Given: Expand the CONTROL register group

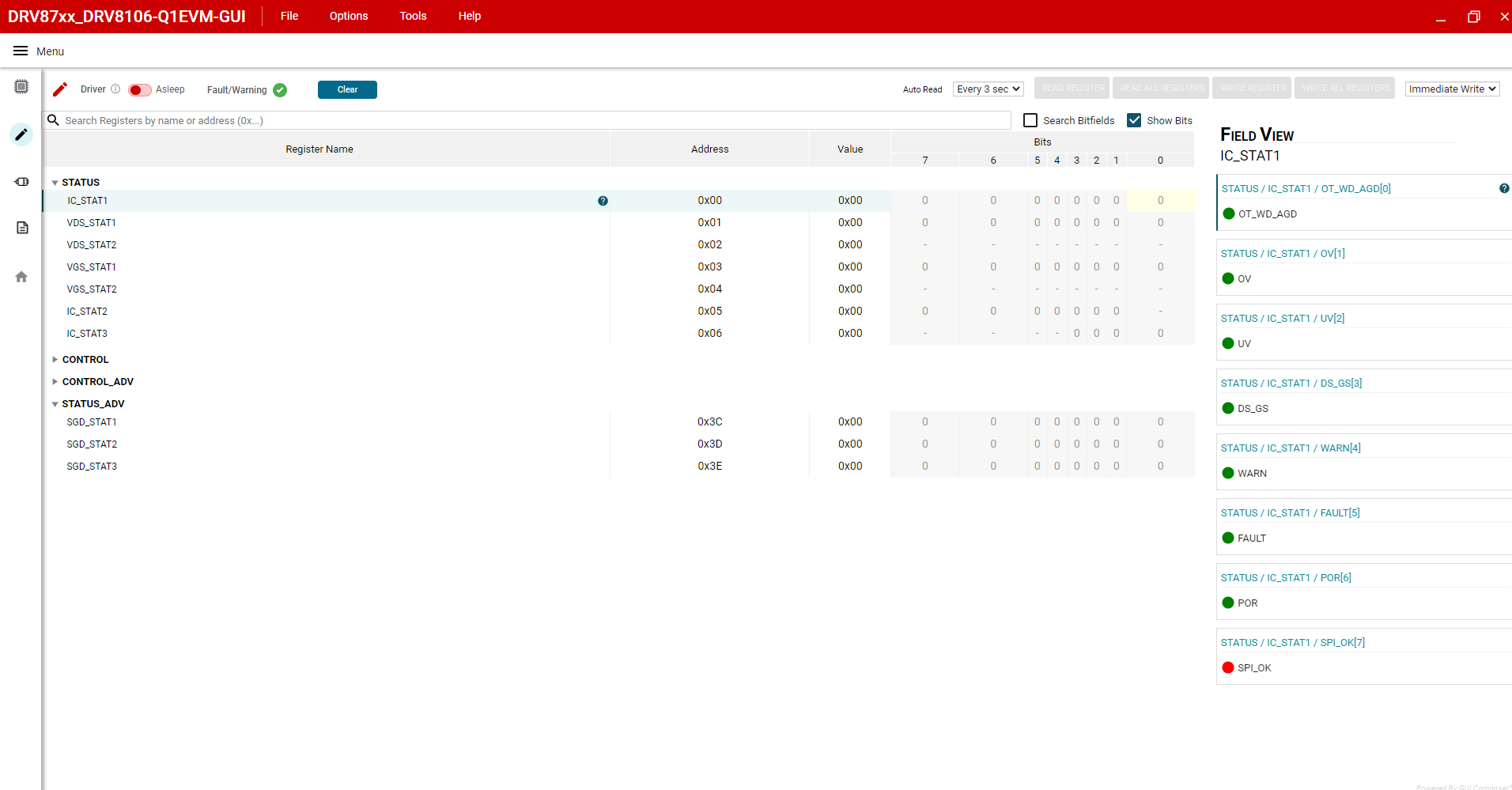Looking at the screenshot, I should point(55,360).
